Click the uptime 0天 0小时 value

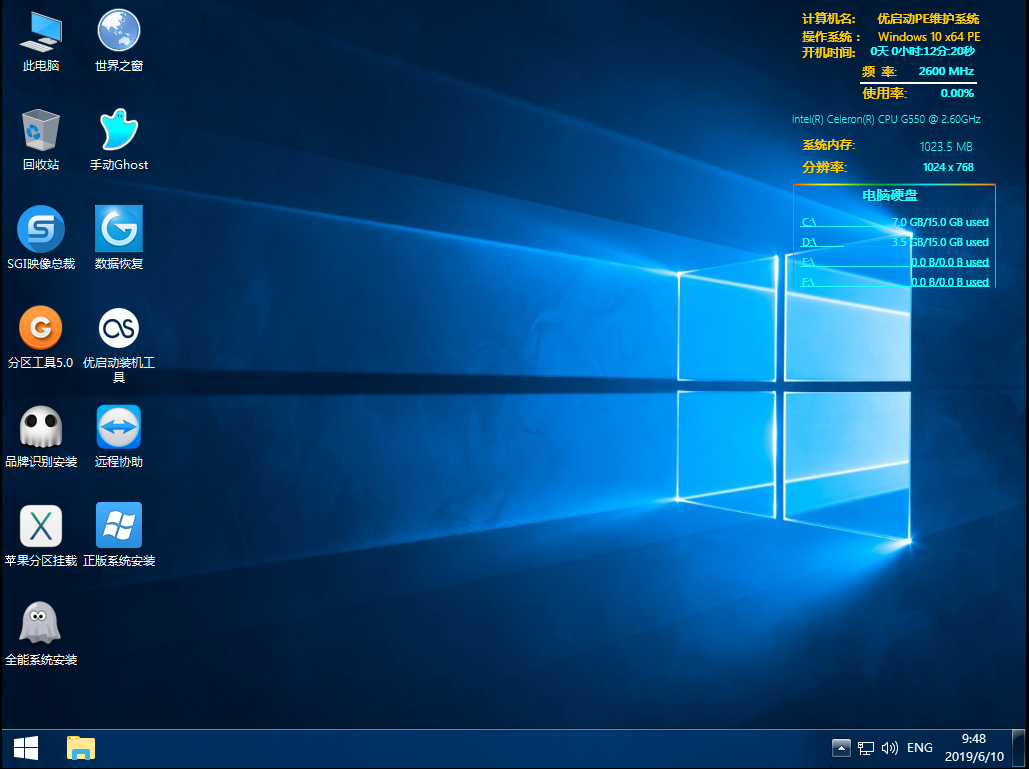[x=923, y=51]
